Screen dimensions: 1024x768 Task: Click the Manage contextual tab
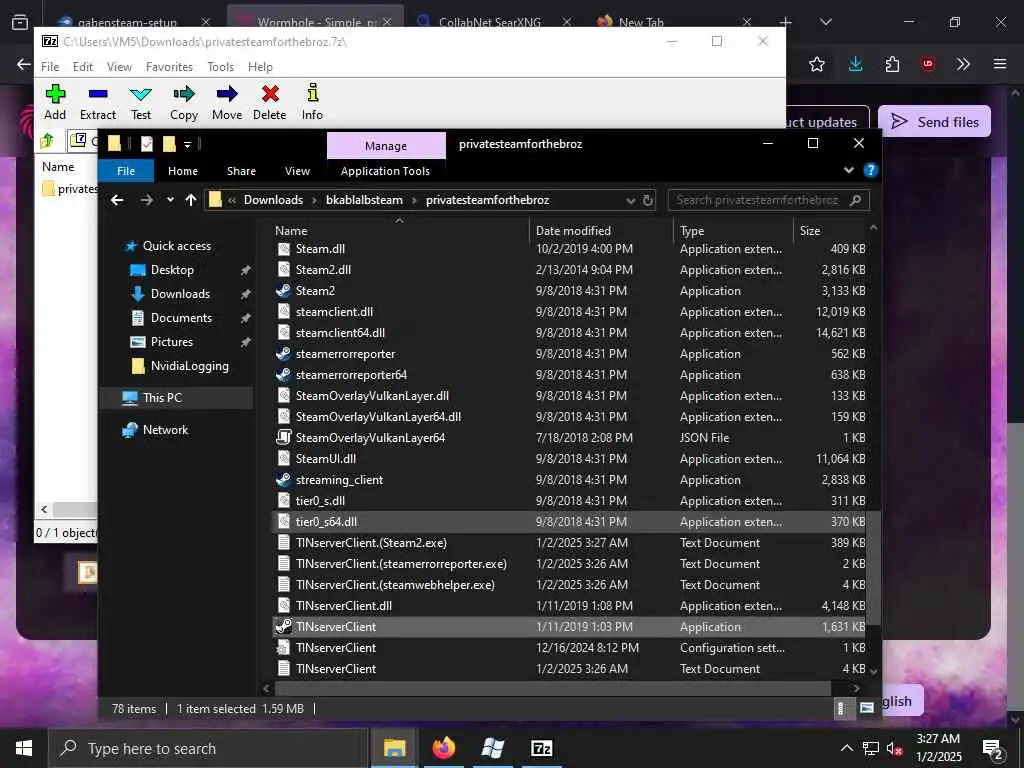[x=386, y=146]
